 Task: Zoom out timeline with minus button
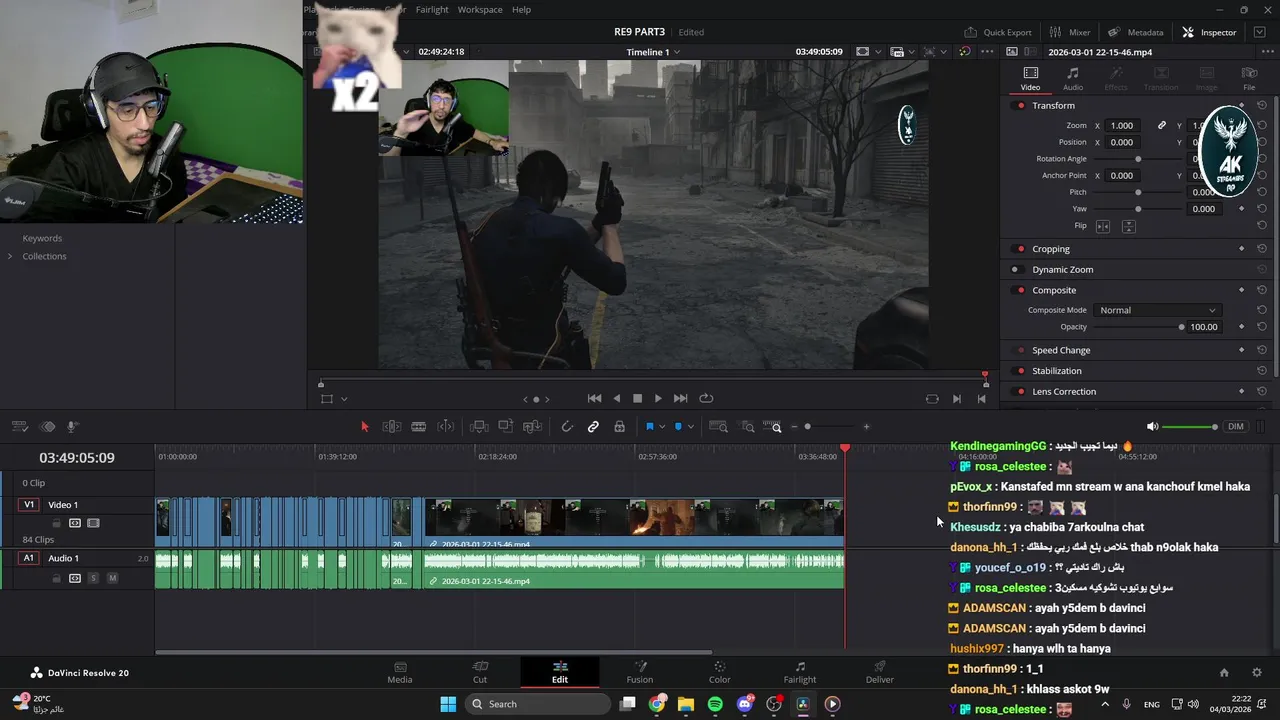point(794,427)
